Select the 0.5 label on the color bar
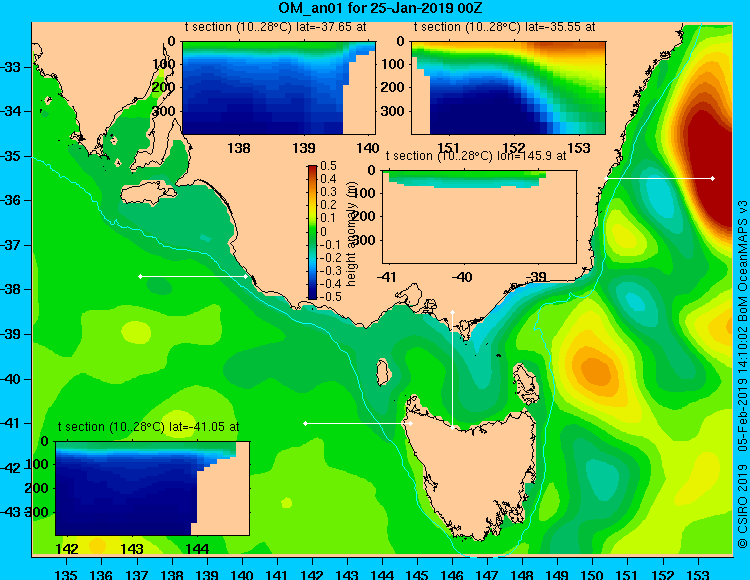The image size is (750, 580). click(x=328, y=166)
